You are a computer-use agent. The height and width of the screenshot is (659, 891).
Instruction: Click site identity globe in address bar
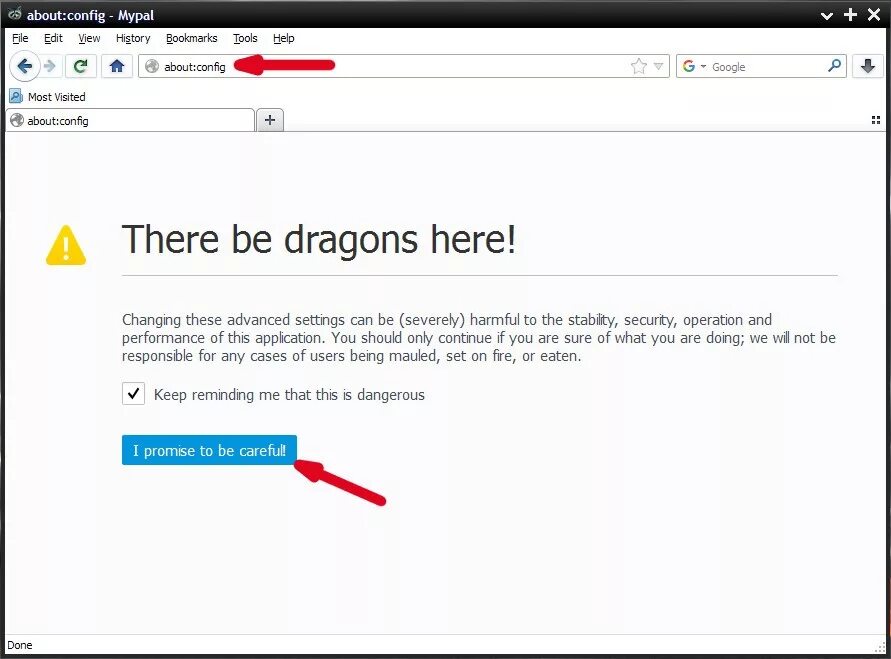152,66
